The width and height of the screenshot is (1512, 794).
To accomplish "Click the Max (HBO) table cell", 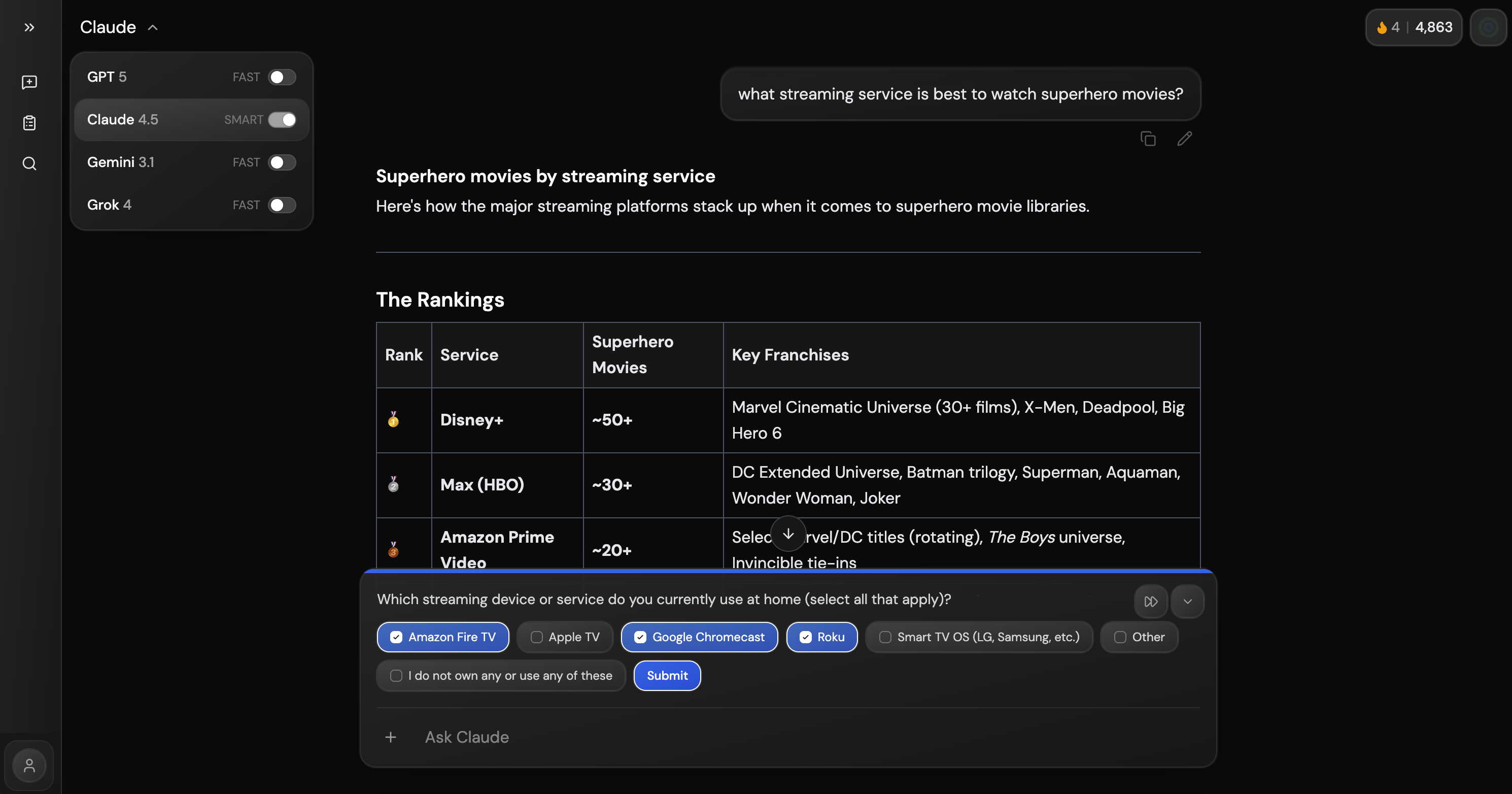I will (x=507, y=485).
